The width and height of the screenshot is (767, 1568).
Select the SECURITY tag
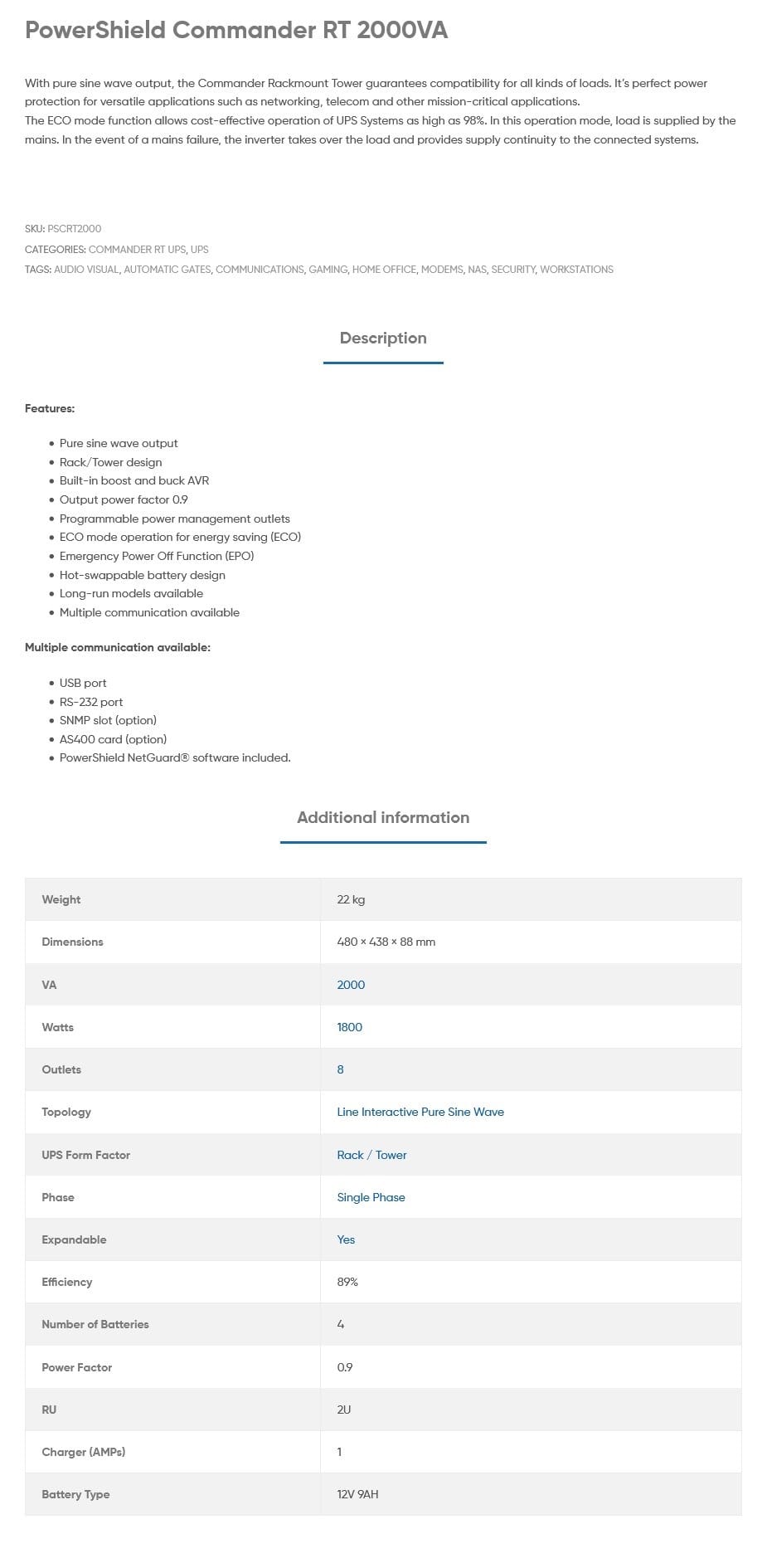click(513, 270)
